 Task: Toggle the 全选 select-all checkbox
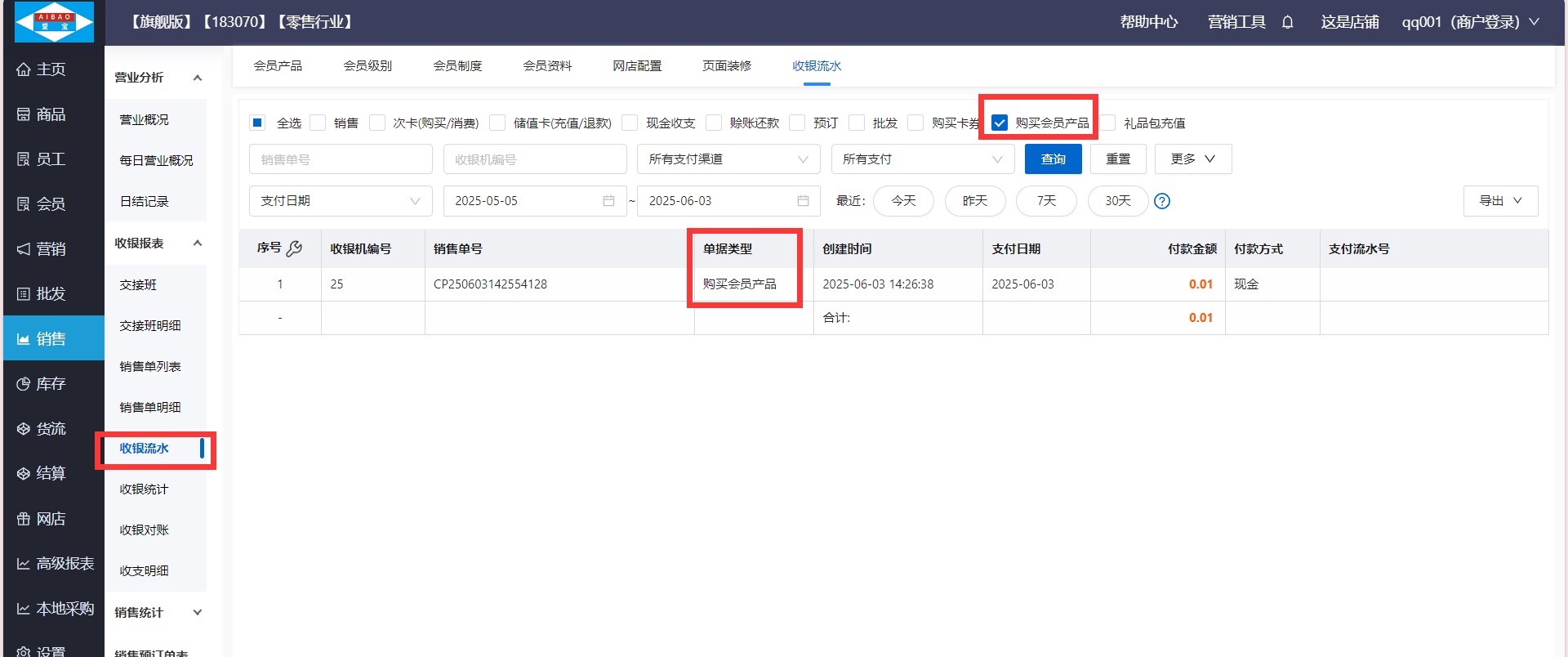click(x=257, y=123)
